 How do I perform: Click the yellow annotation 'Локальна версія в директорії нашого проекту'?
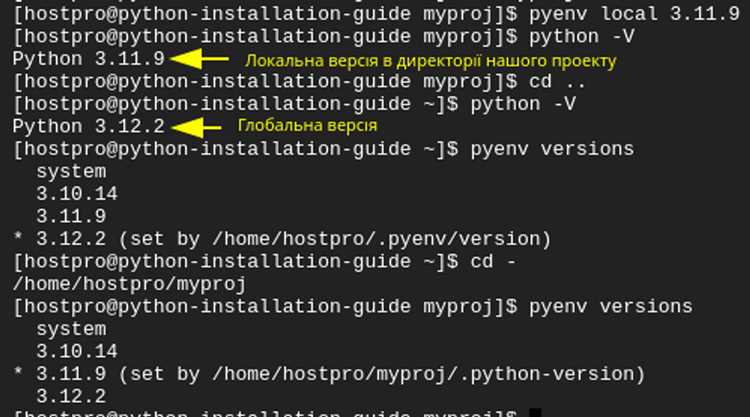click(x=430, y=61)
